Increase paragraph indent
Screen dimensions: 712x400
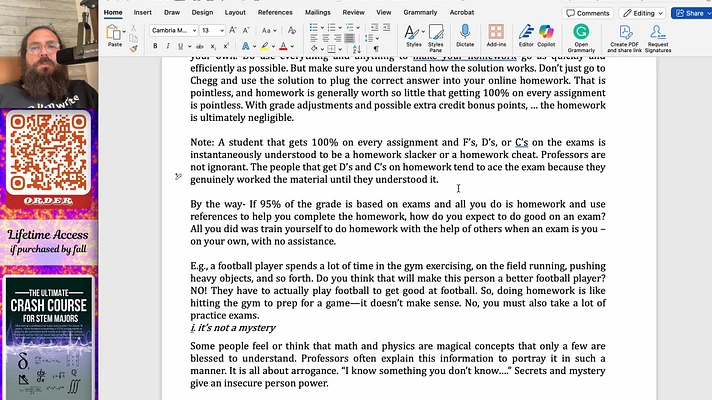pos(386,28)
